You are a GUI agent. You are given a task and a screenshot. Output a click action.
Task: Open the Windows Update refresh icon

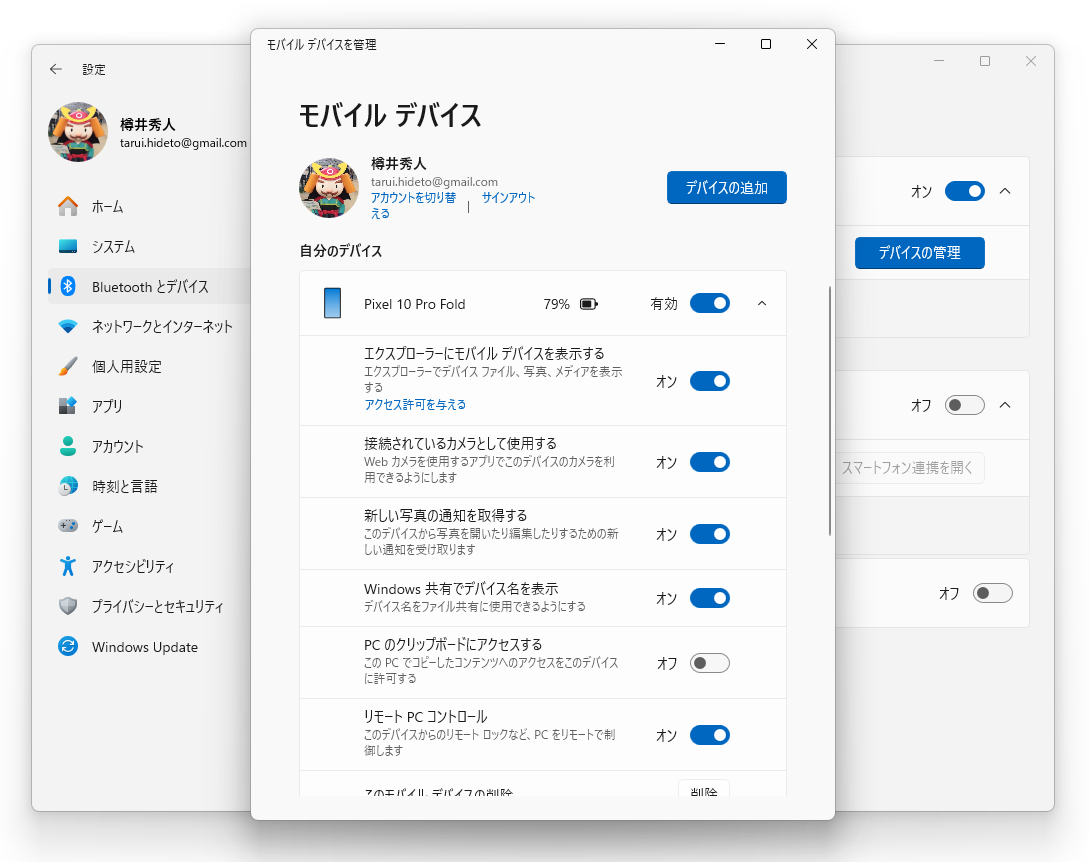tap(68, 647)
